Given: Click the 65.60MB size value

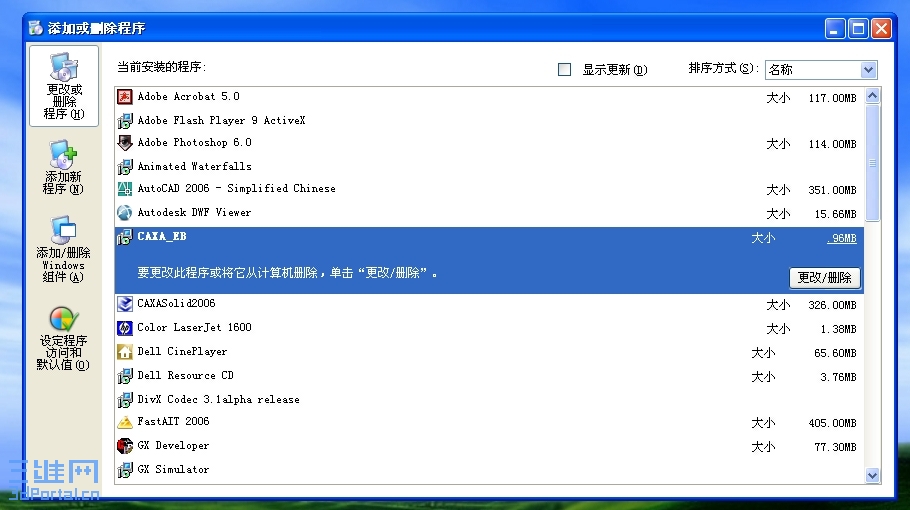Looking at the screenshot, I should 835,353.
